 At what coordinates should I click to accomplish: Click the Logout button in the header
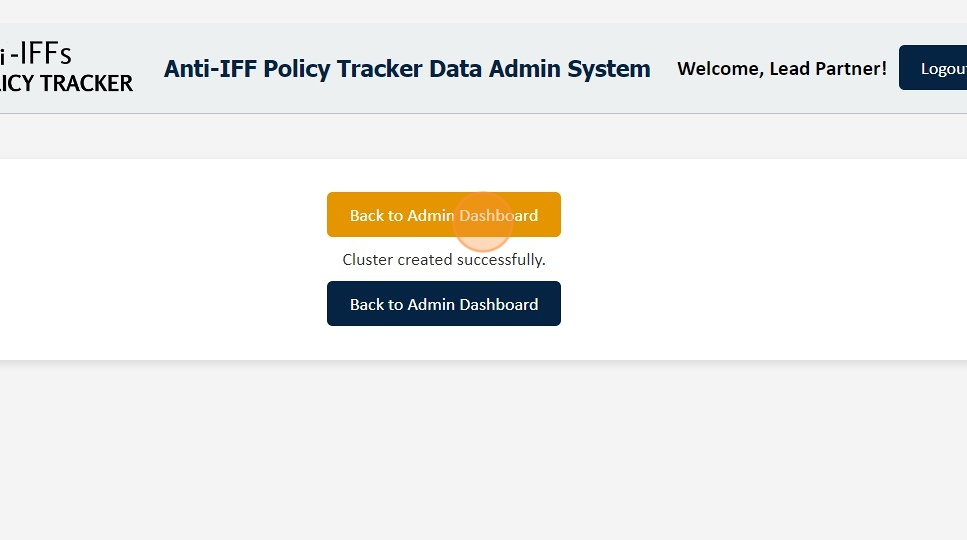click(x=935, y=68)
